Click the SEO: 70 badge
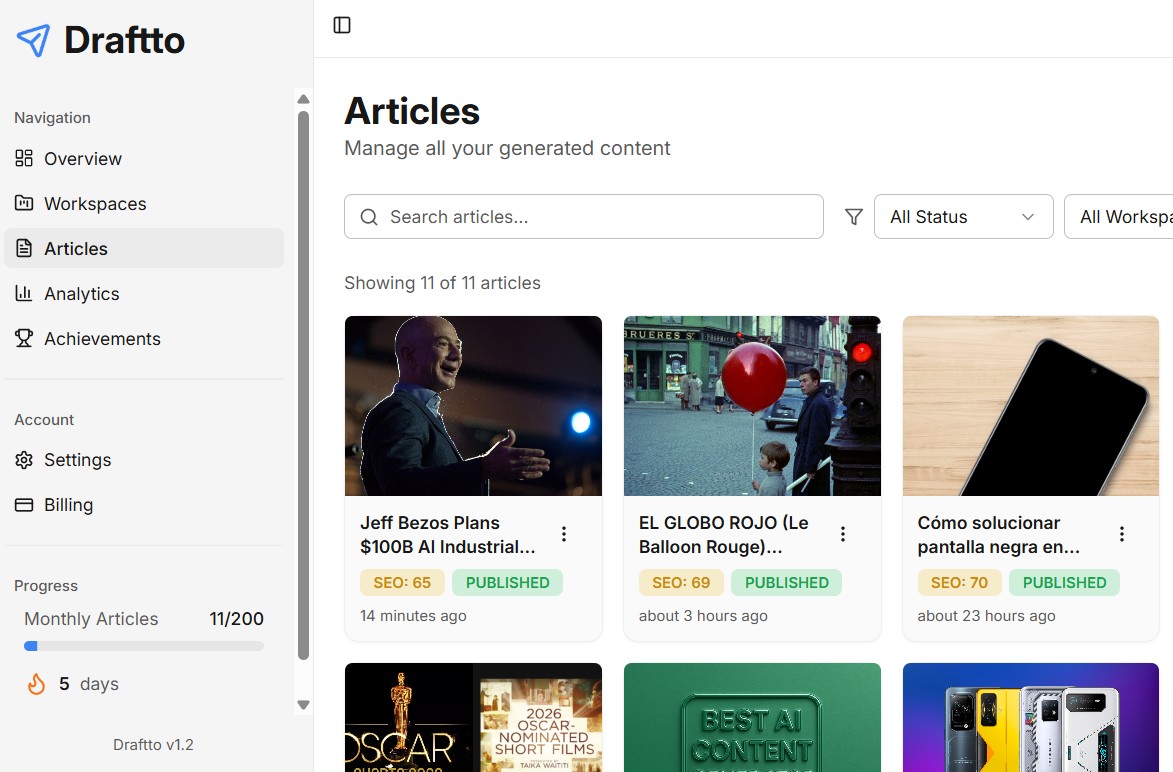 click(960, 583)
